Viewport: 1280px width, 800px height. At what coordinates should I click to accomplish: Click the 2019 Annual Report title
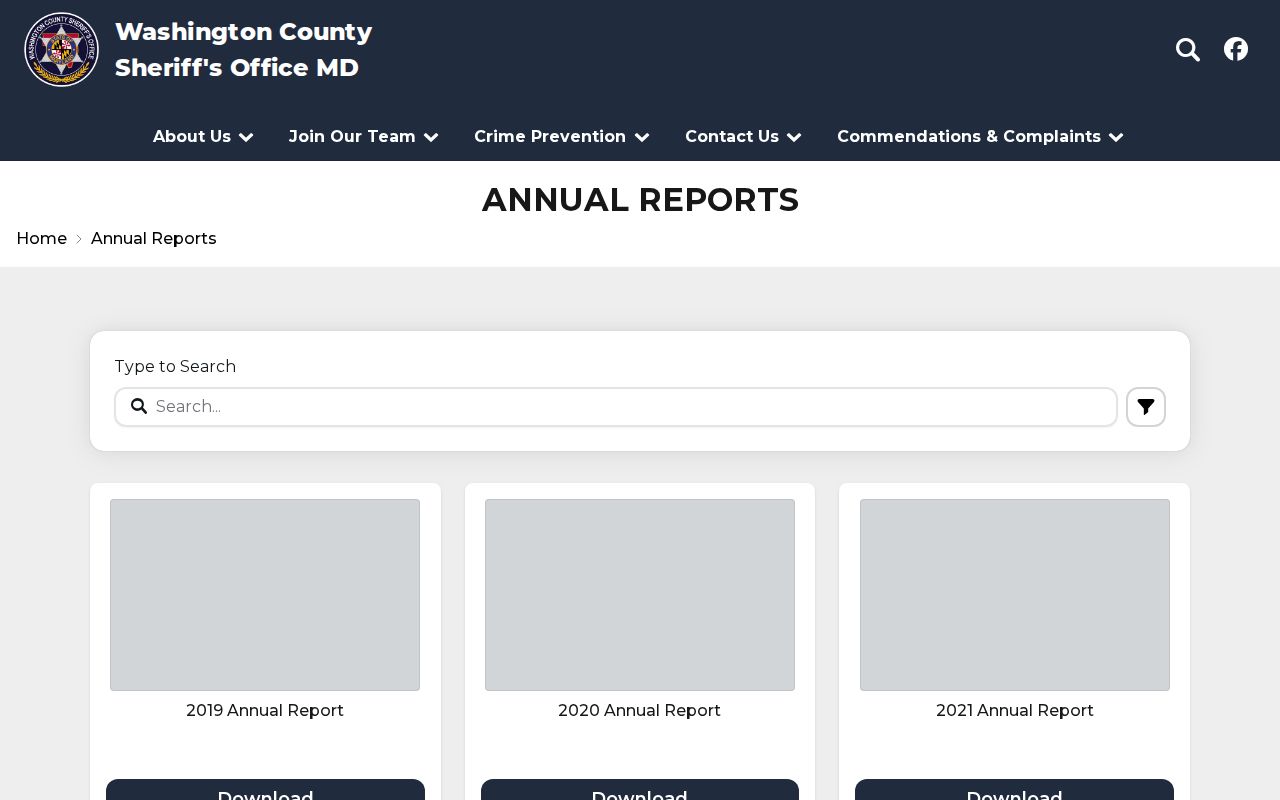click(x=265, y=711)
